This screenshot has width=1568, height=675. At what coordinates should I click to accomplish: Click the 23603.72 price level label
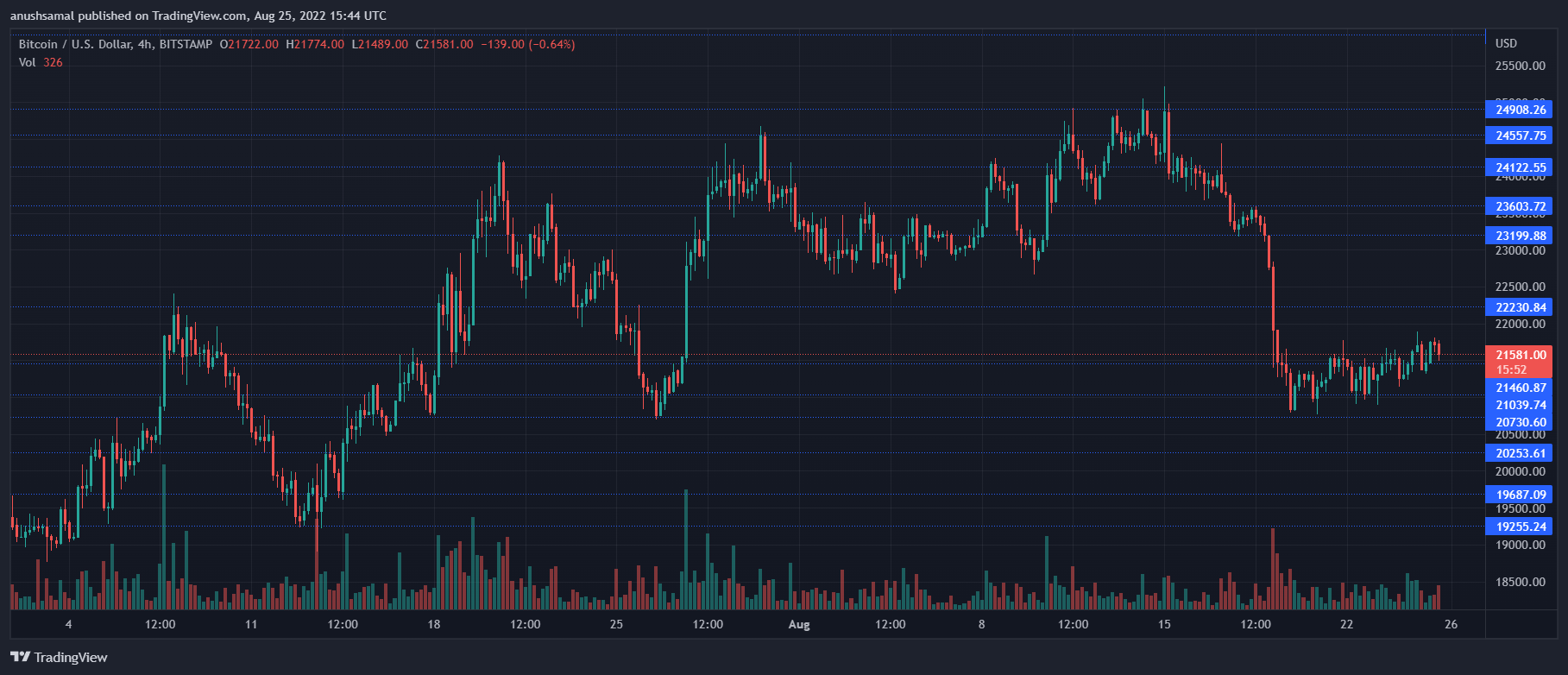[x=1521, y=206]
